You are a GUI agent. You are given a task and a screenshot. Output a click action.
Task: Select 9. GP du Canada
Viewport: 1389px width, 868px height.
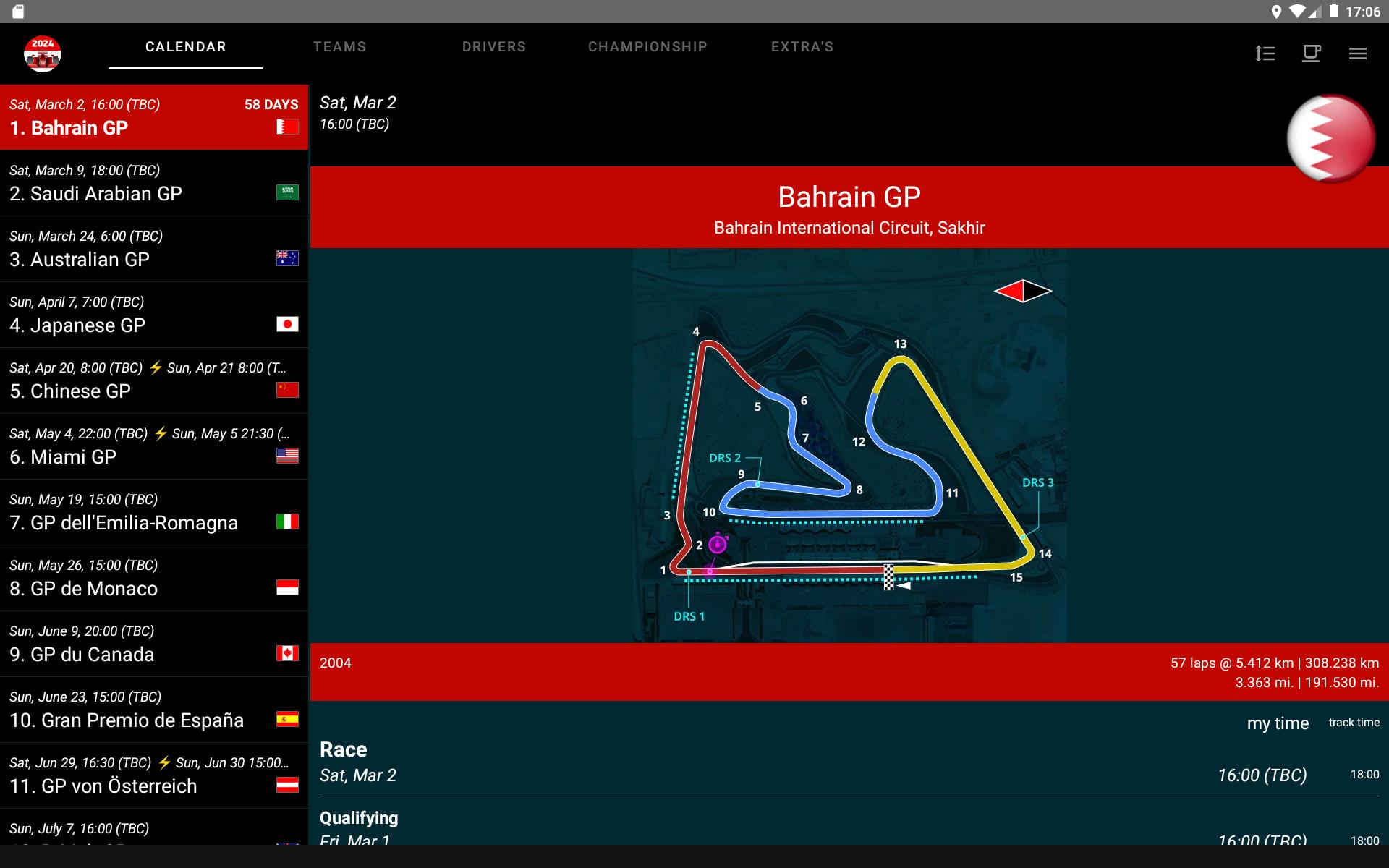click(x=154, y=644)
